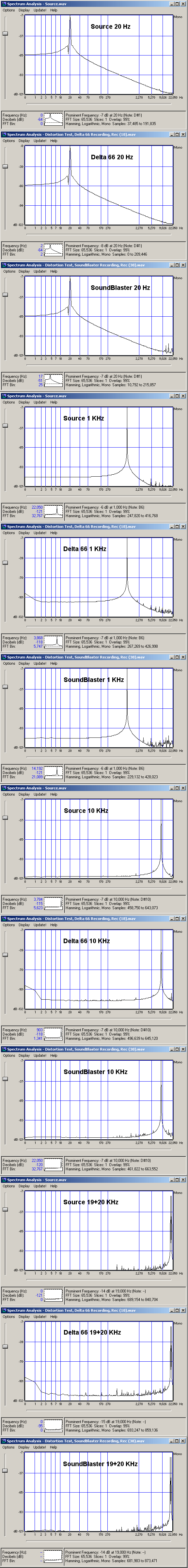
Task: Click the app icon of the SoundBlaster 1 KHz window
Action: (x=4, y=657)
